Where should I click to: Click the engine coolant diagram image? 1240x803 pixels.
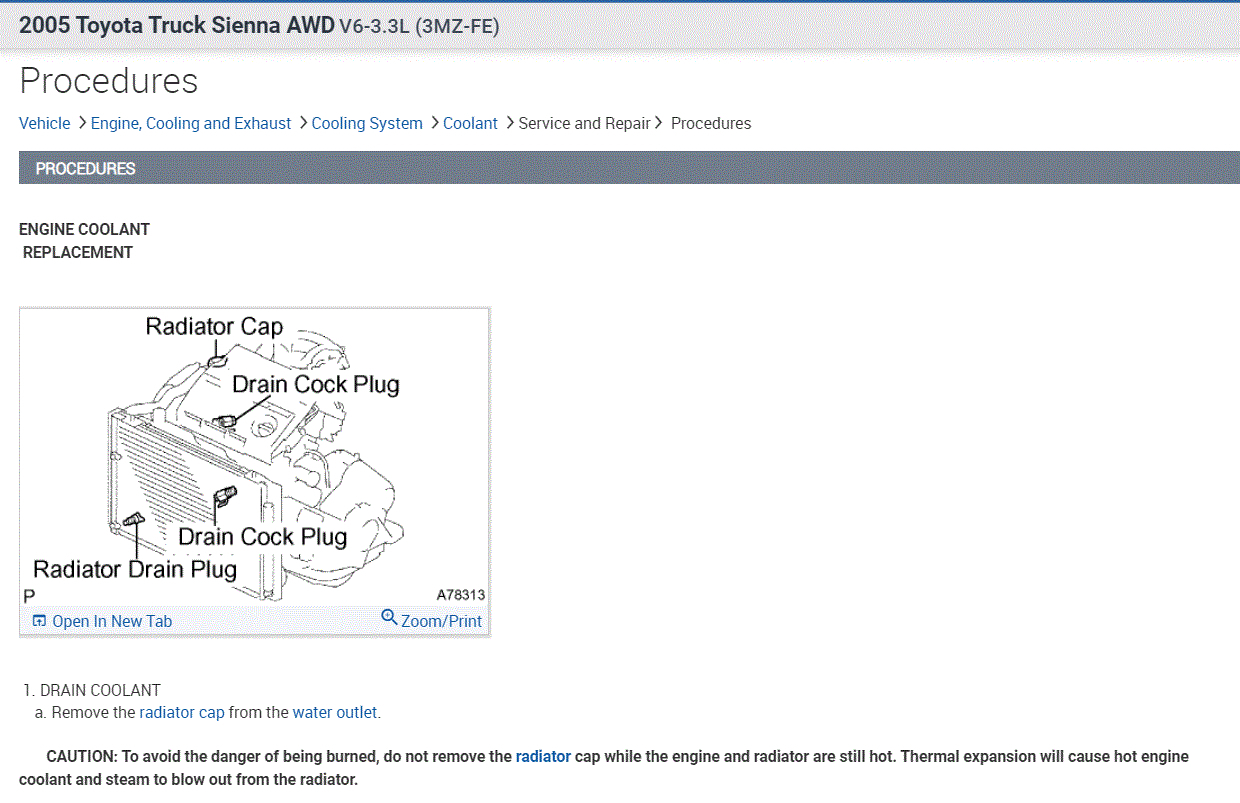(255, 456)
